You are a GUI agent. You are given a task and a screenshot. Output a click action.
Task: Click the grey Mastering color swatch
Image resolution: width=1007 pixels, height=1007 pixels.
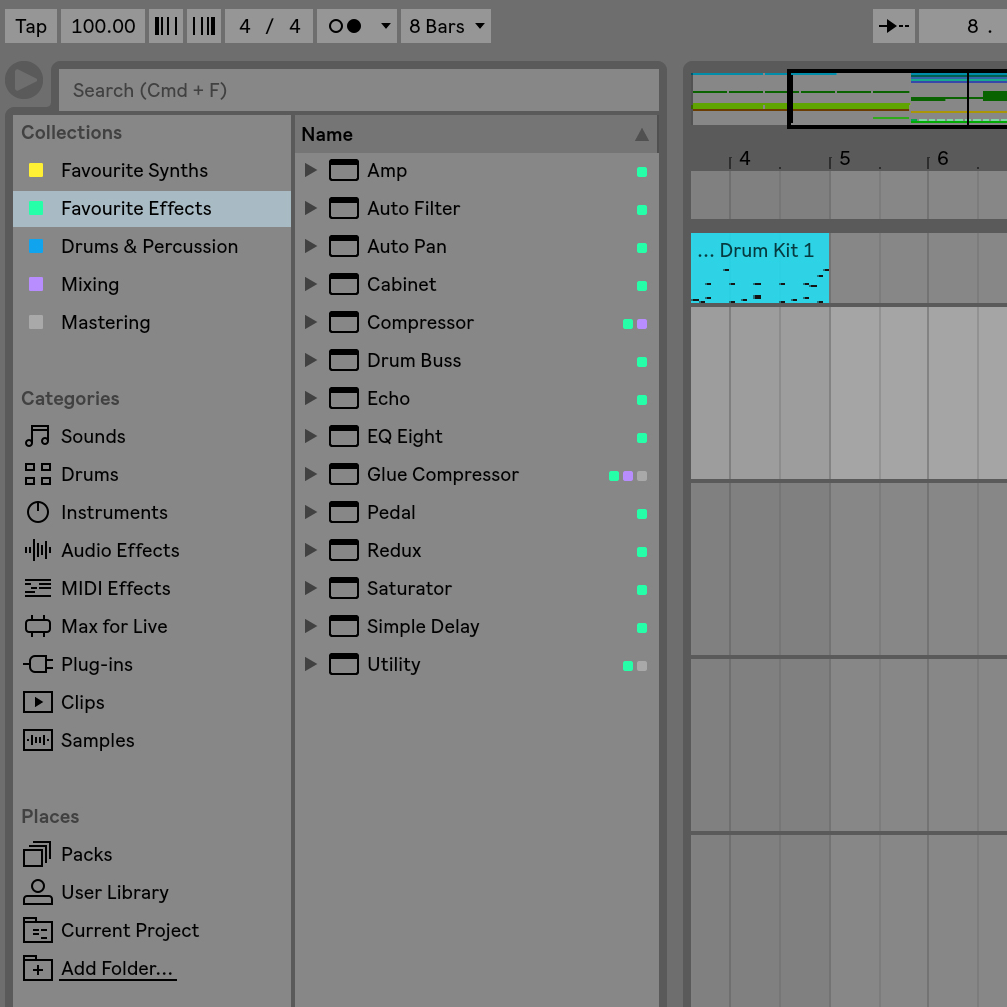[x=36, y=322]
